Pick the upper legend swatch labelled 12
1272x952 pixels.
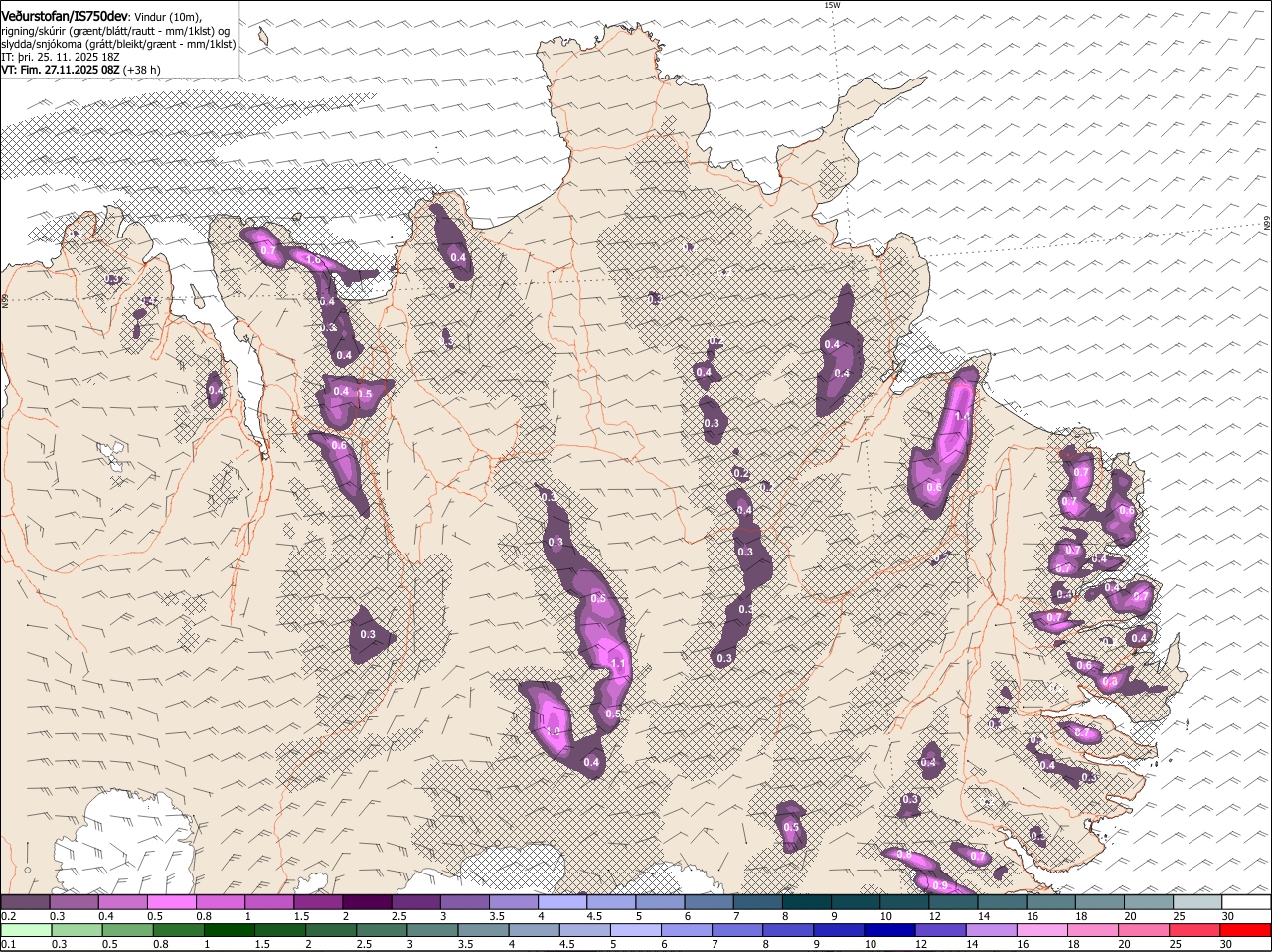click(x=954, y=902)
